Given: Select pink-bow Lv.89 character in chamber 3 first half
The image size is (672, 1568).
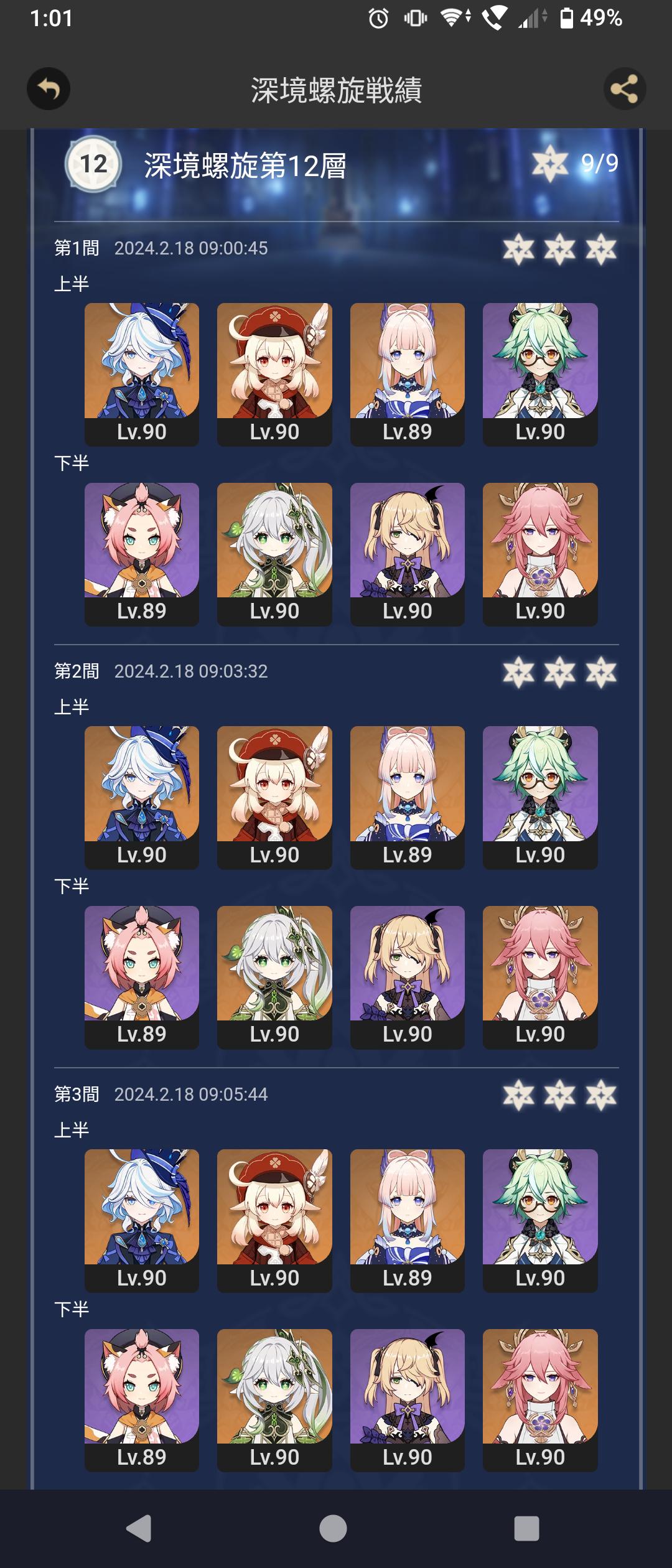Looking at the screenshot, I should pos(408,1221).
